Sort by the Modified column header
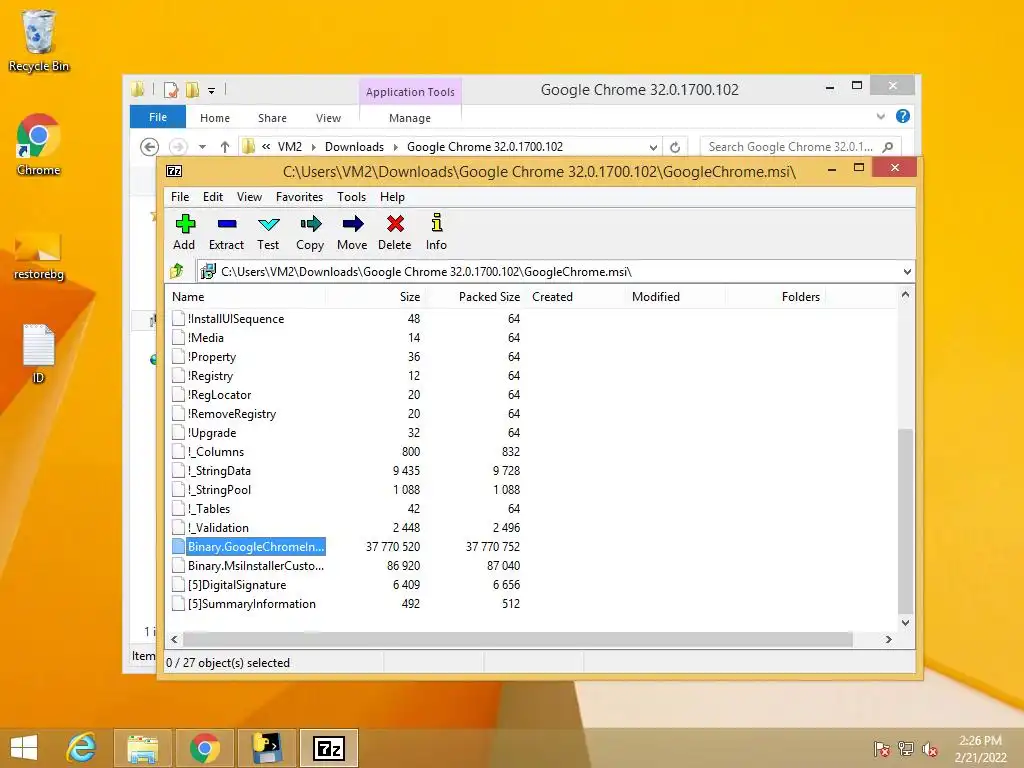 (675, 296)
